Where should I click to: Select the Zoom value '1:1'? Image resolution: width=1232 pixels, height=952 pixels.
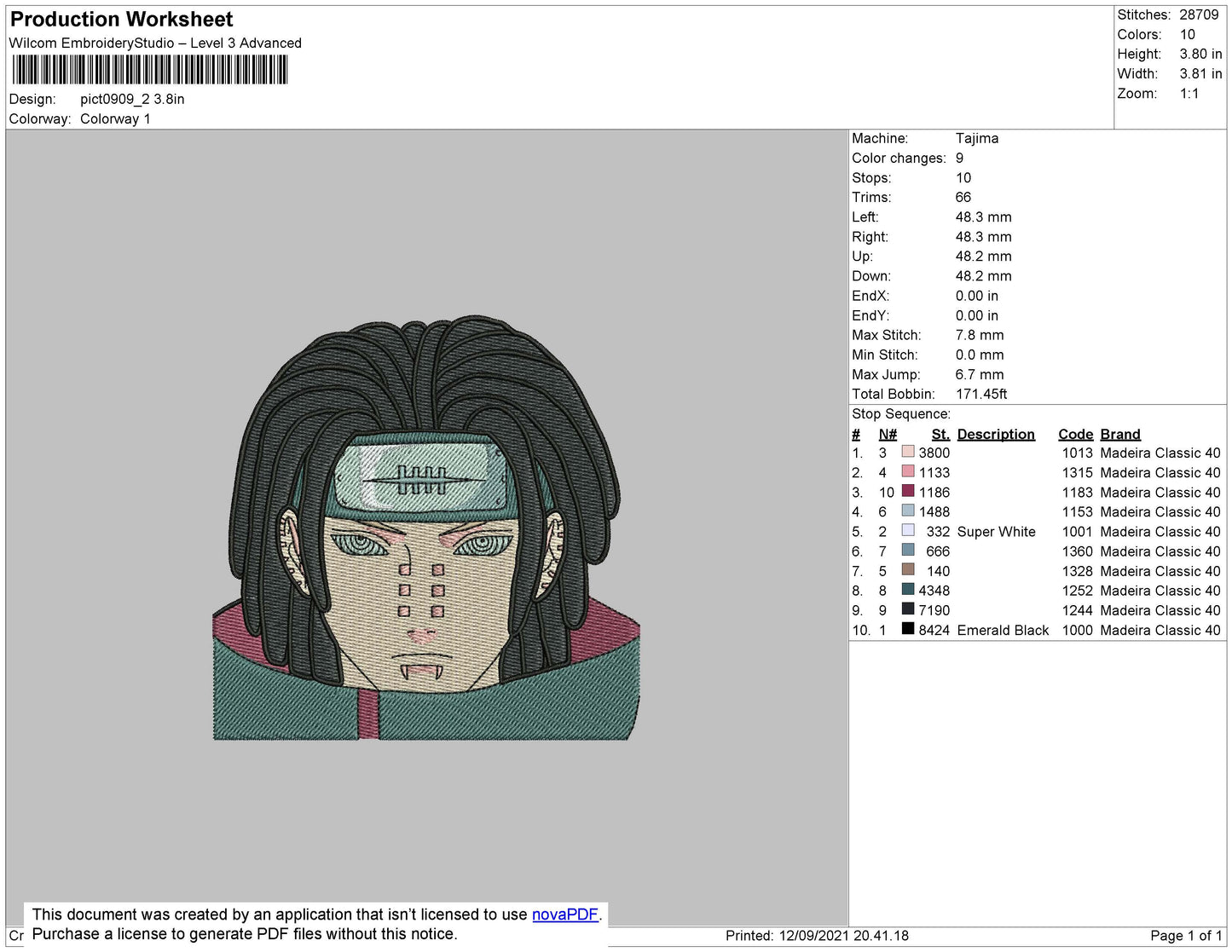point(1189,94)
